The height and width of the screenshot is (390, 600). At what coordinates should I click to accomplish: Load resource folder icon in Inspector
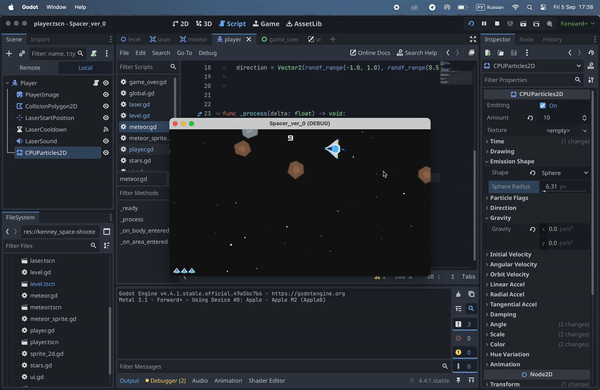501,53
